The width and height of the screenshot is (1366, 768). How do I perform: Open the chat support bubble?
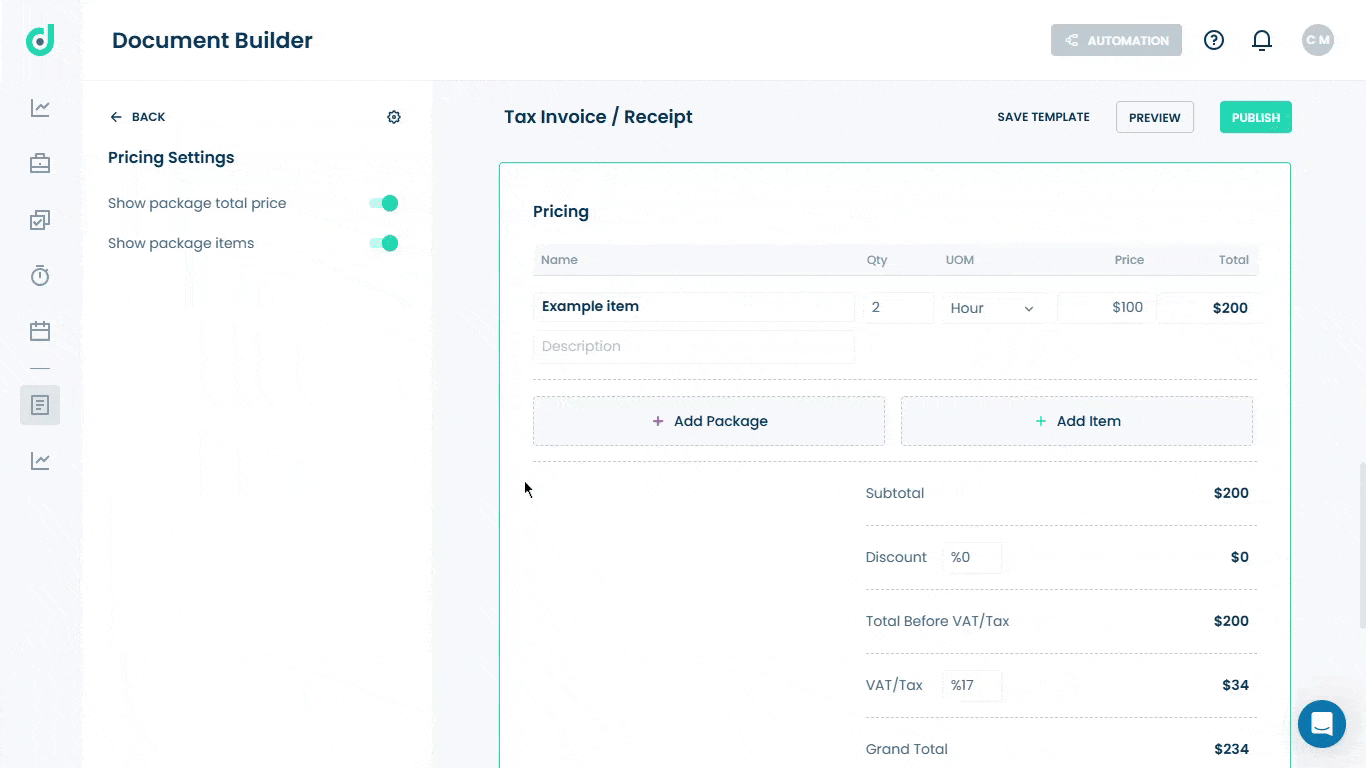pos(1322,724)
